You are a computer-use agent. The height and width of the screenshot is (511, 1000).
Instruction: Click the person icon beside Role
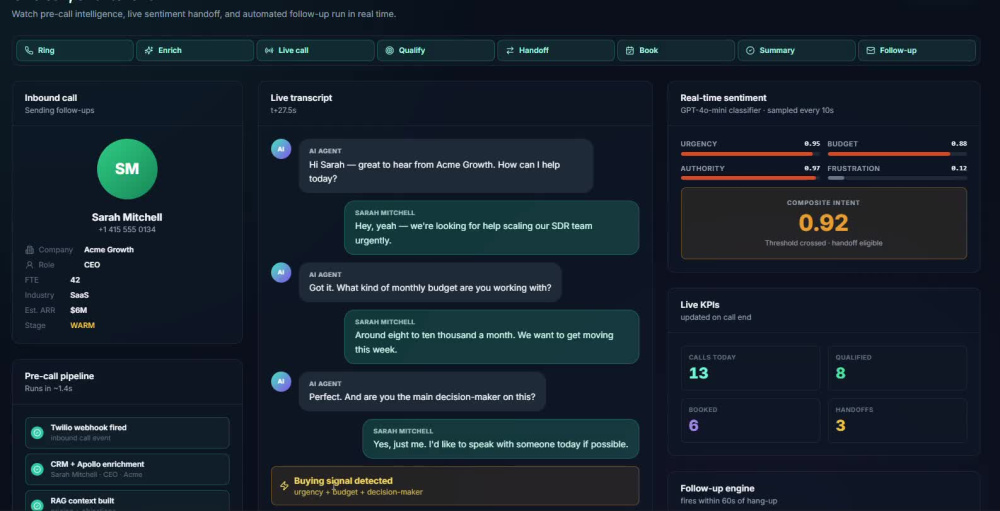click(x=29, y=265)
